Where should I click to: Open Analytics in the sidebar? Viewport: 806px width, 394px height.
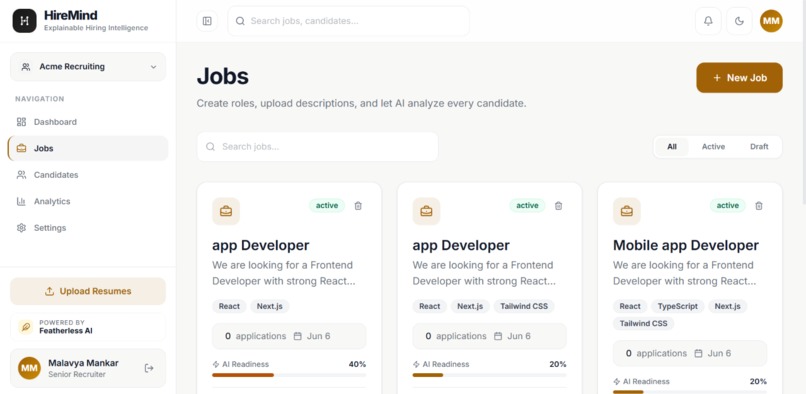coord(88,201)
